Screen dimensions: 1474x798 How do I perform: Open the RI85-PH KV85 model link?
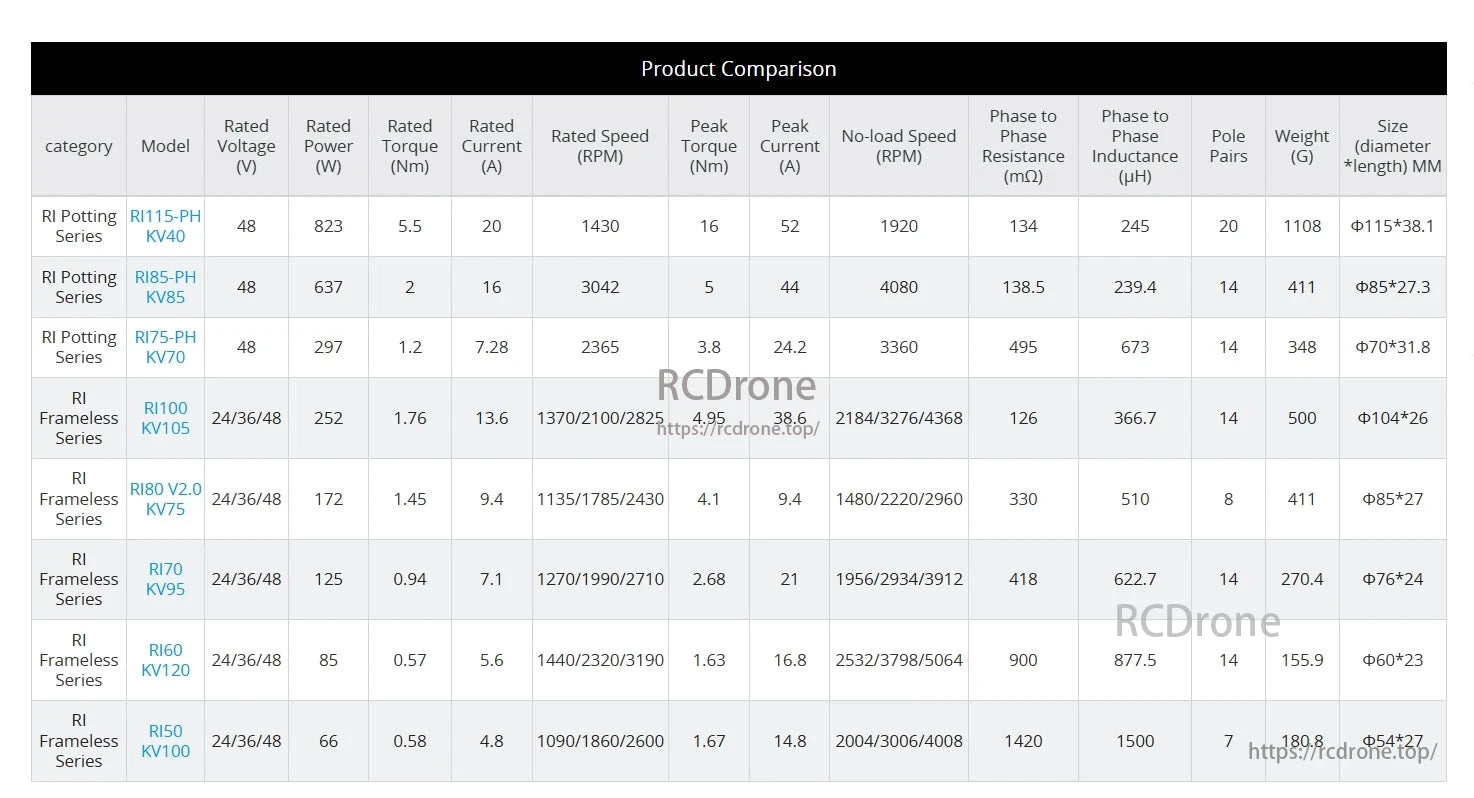[x=165, y=287]
